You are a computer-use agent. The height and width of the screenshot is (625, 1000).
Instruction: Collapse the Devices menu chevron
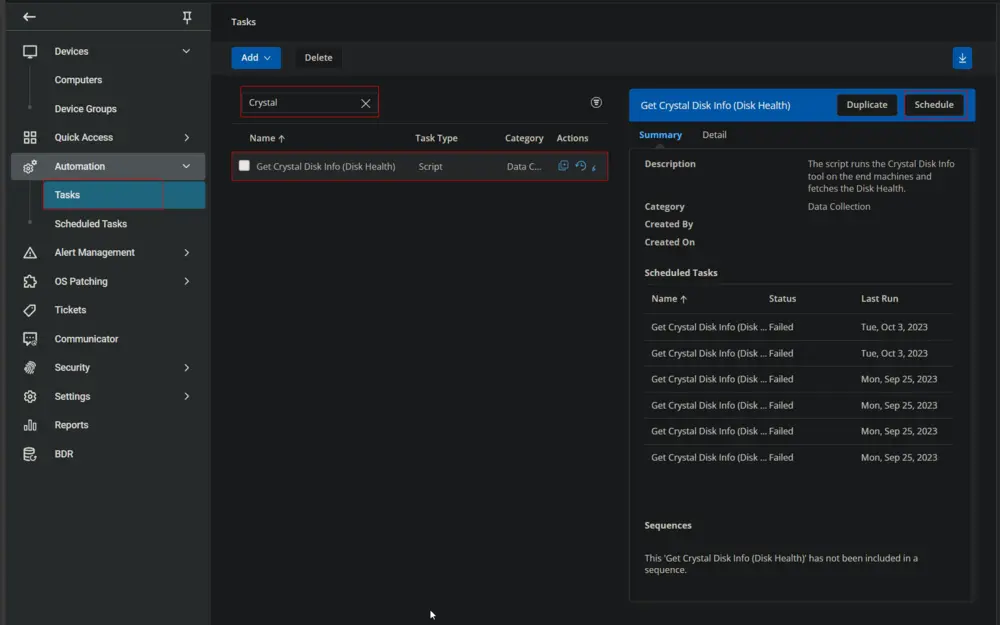point(186,51)
